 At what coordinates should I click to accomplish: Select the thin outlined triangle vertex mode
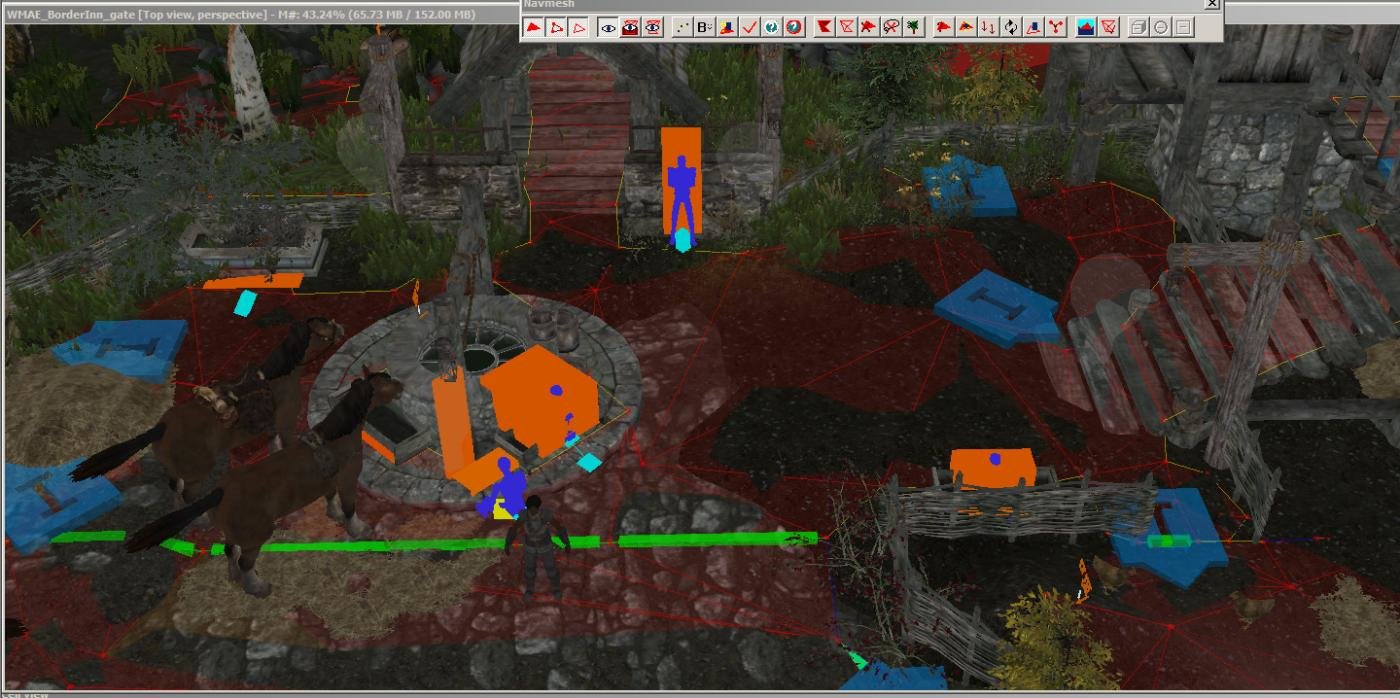click(x=579, y=28)
